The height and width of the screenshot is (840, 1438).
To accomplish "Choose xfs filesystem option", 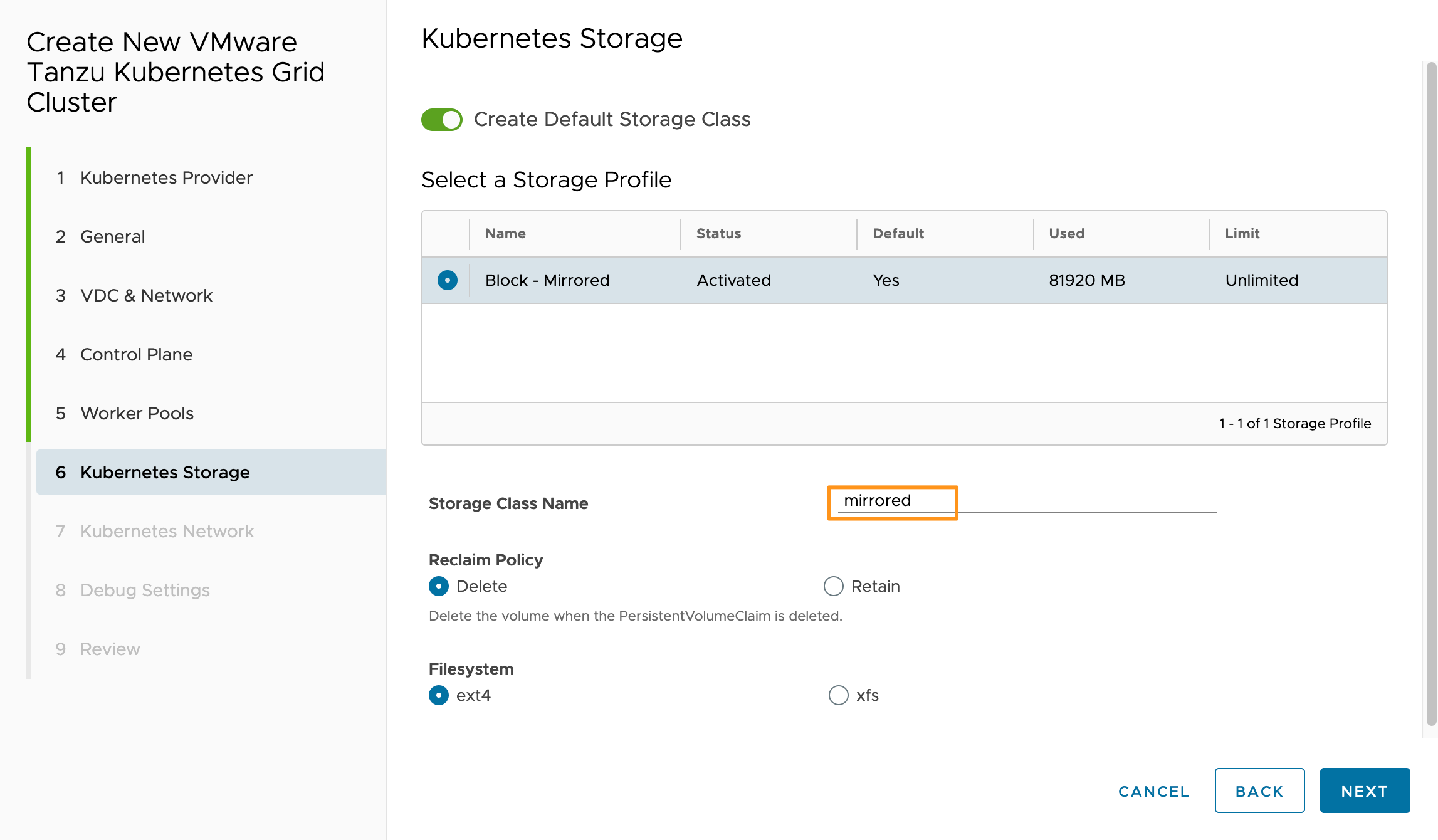I will [x=839, y=695].
